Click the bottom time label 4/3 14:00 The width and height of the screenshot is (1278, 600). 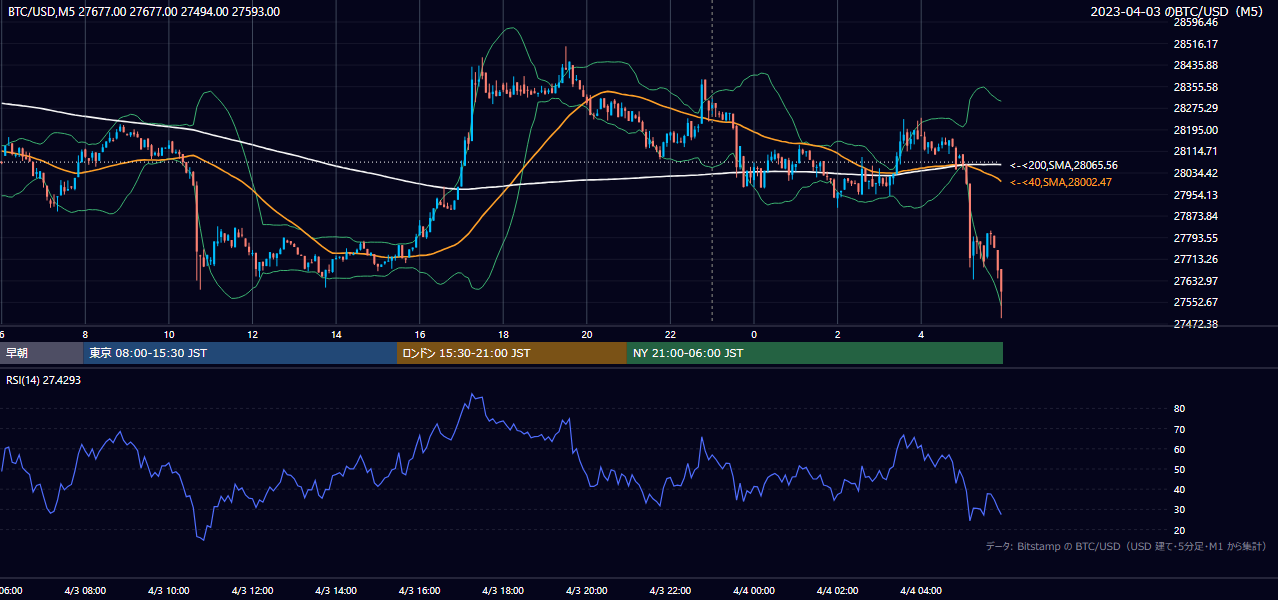click(336, 591)
